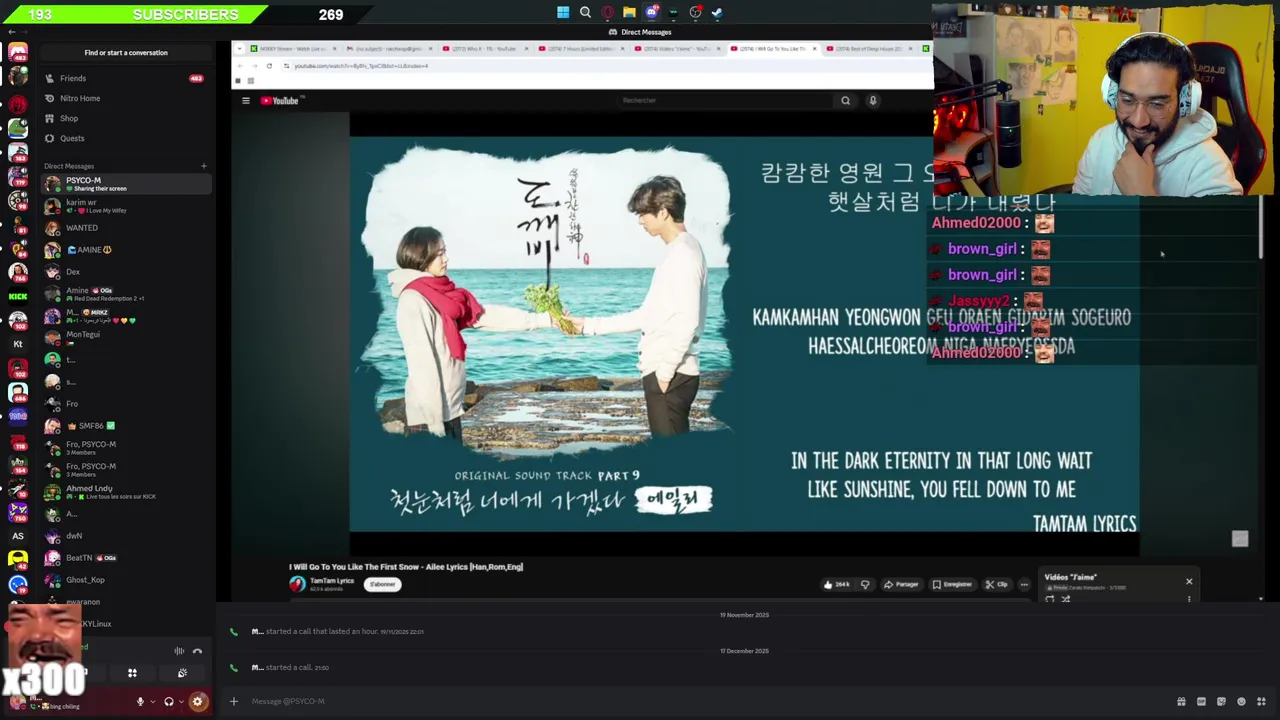Click the YouTube Rechercher search box
Viewport: 1280px width, 720px height.
coord(725,100)
